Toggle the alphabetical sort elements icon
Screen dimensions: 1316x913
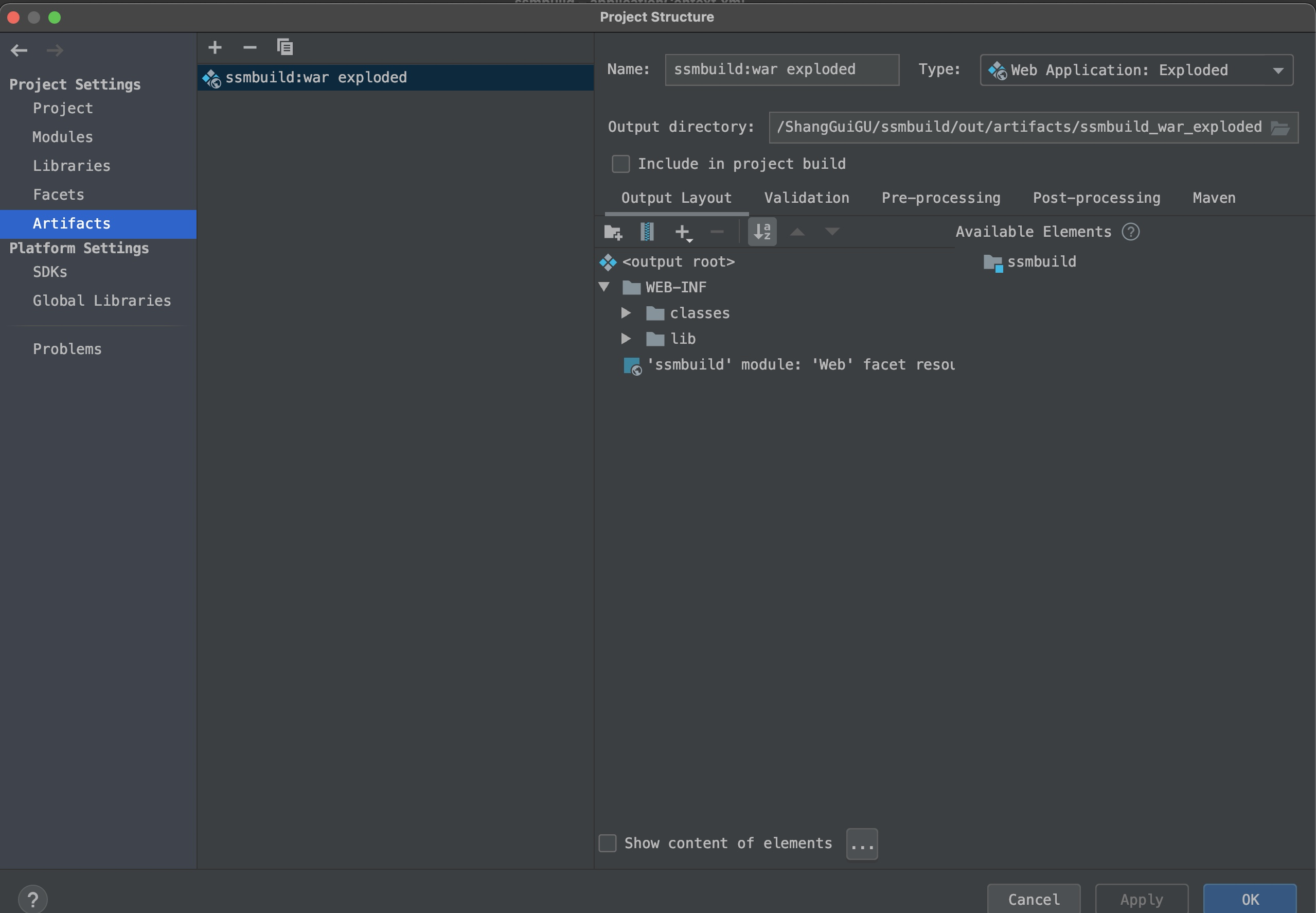pos(762,232)
